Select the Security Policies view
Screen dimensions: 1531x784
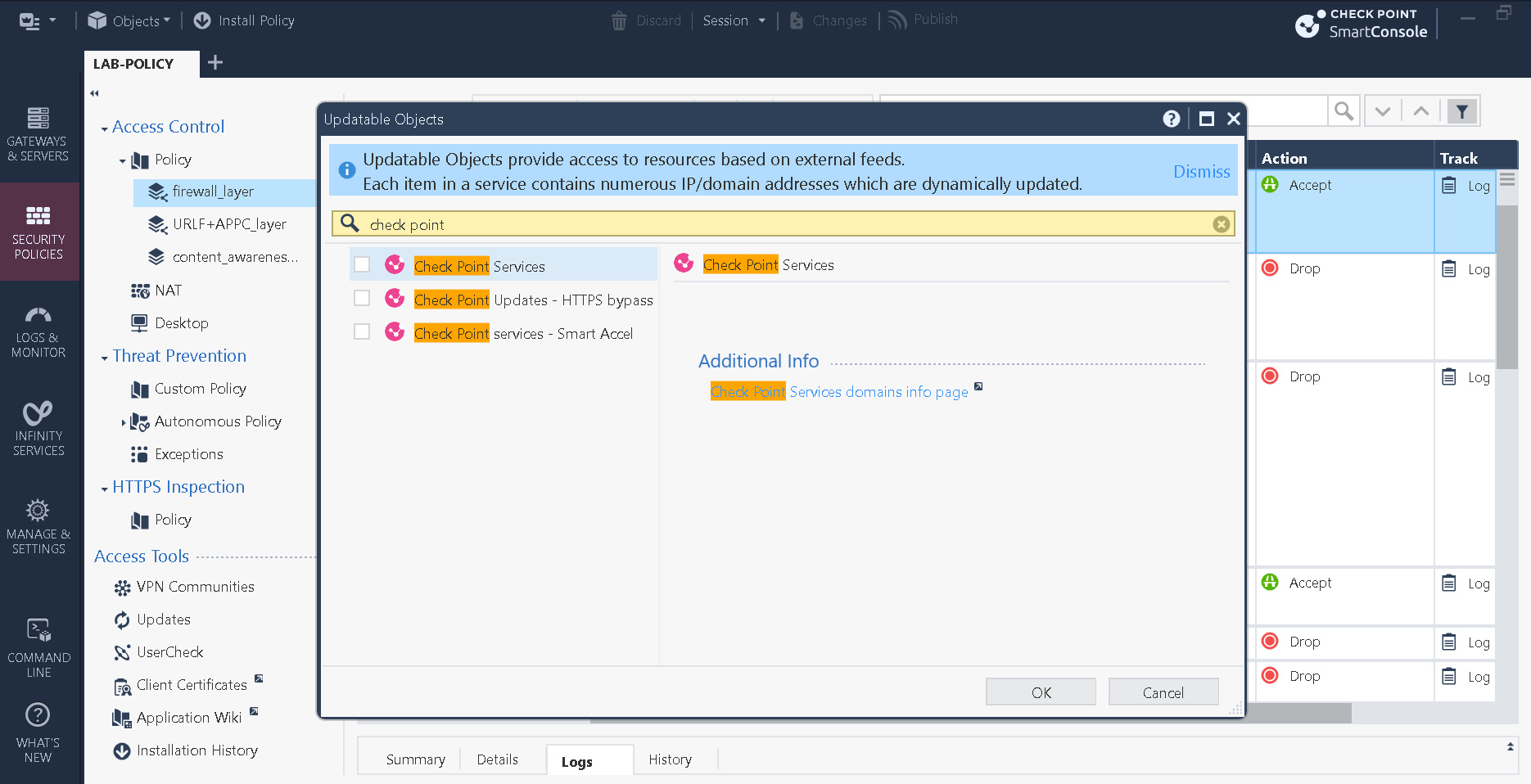[x=38, y=232]
